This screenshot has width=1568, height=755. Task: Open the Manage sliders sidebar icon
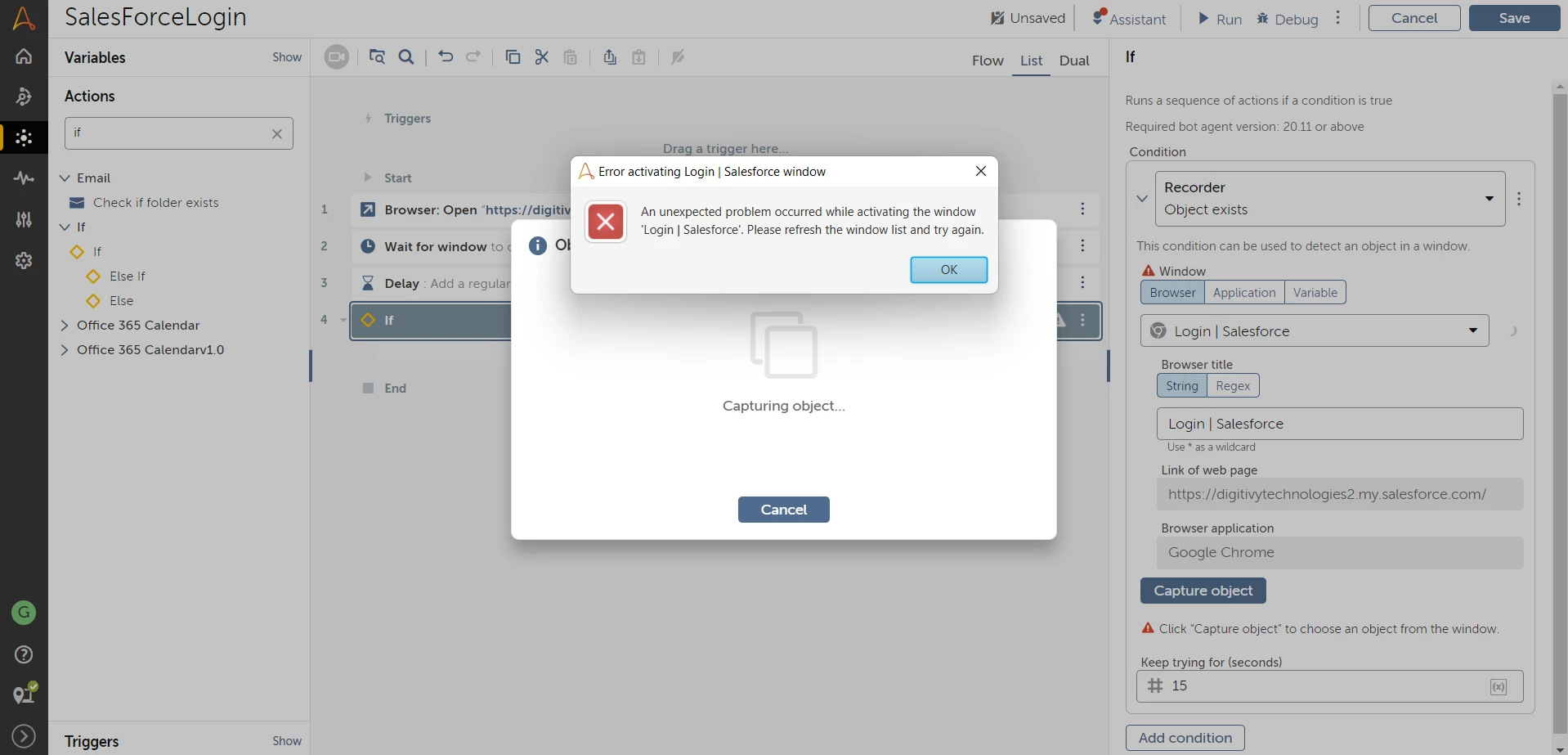(24, 219)
